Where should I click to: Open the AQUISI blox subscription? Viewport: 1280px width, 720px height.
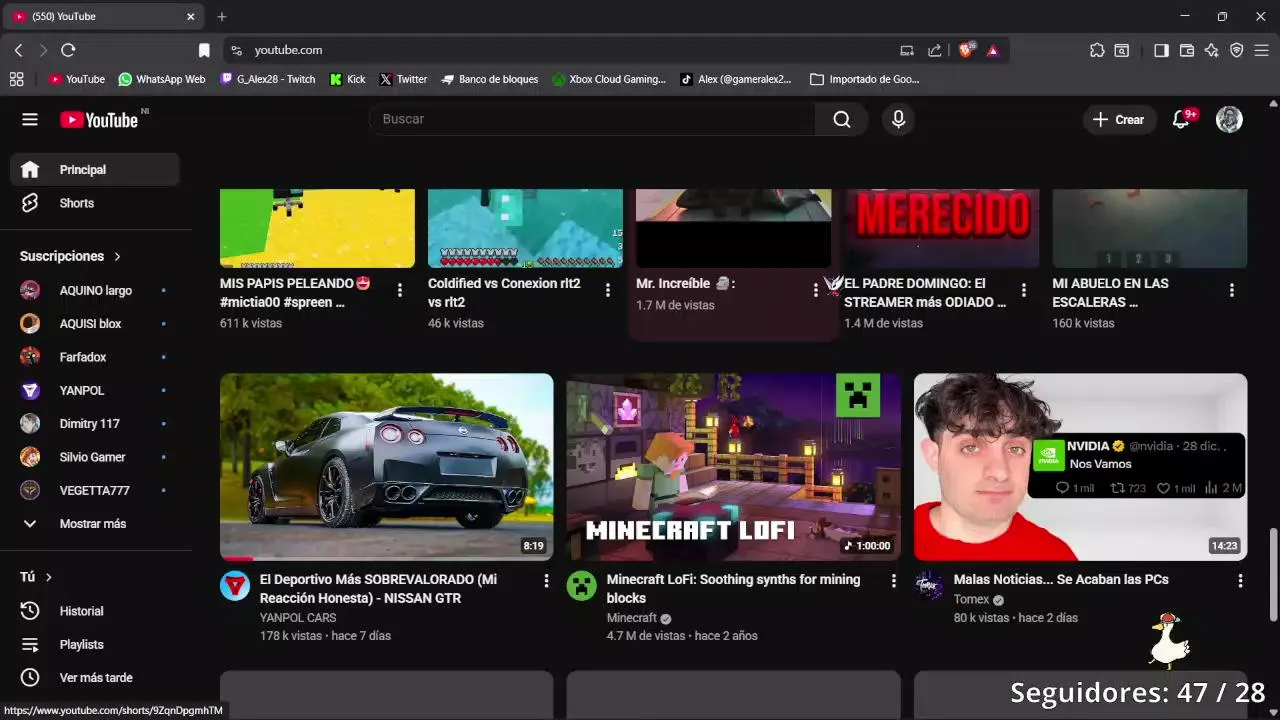95,324
